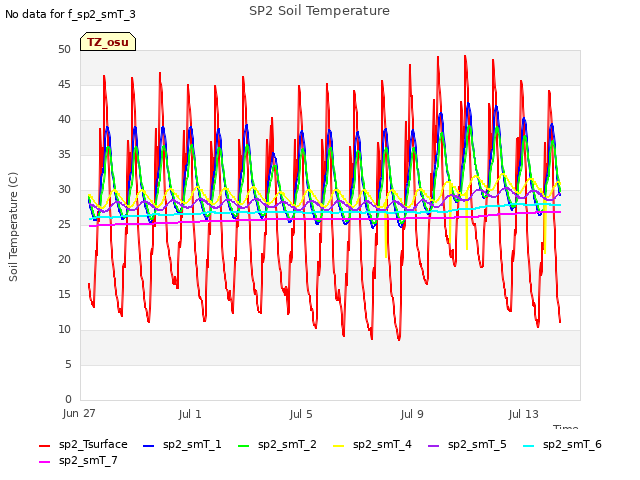Screen dimensions: 640x480
Task: Click the Jul 1 x-axis tick label
Action: click(x=190, y=415)
